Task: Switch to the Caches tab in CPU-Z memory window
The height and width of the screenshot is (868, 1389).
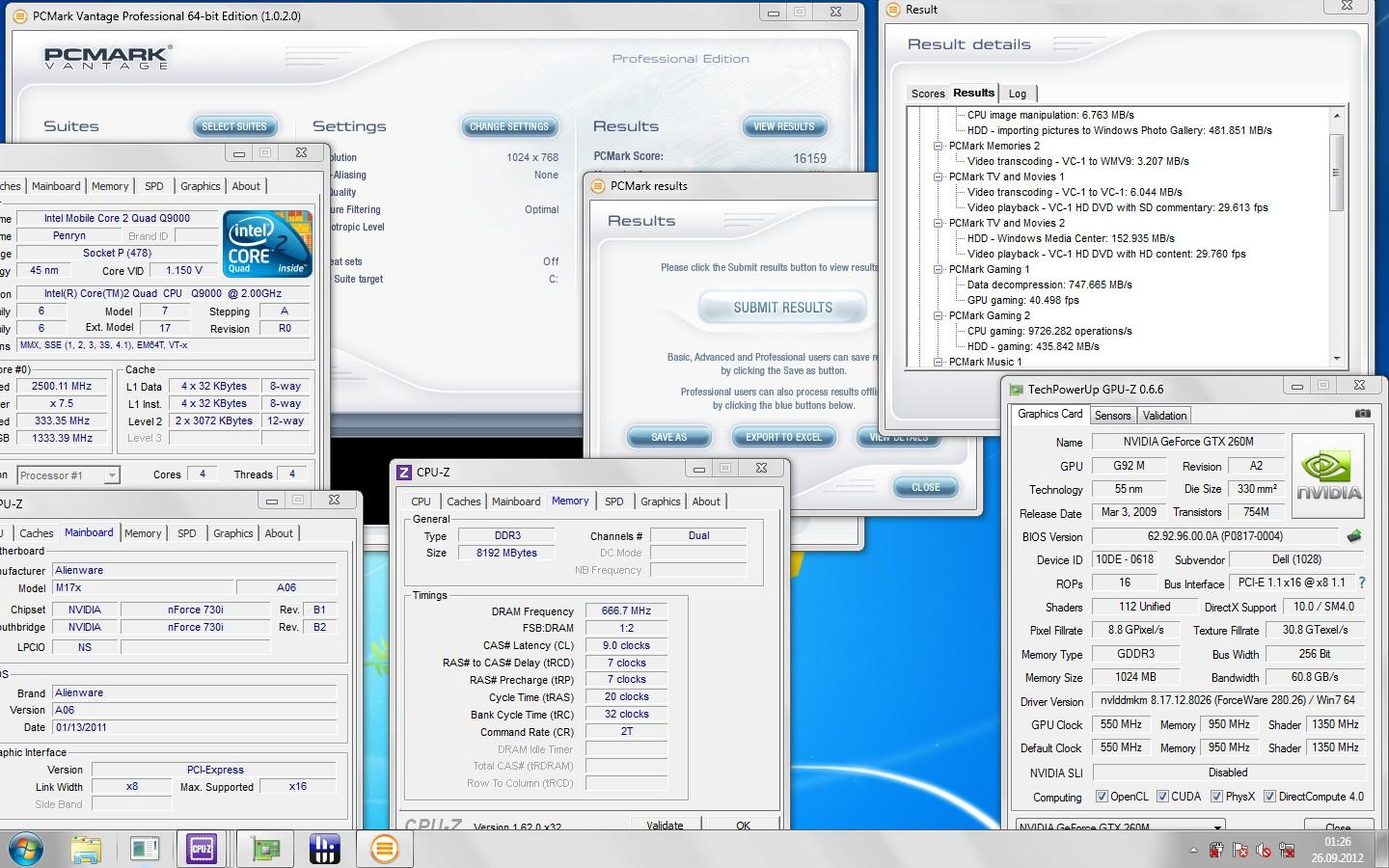Action: coord(463,502)
